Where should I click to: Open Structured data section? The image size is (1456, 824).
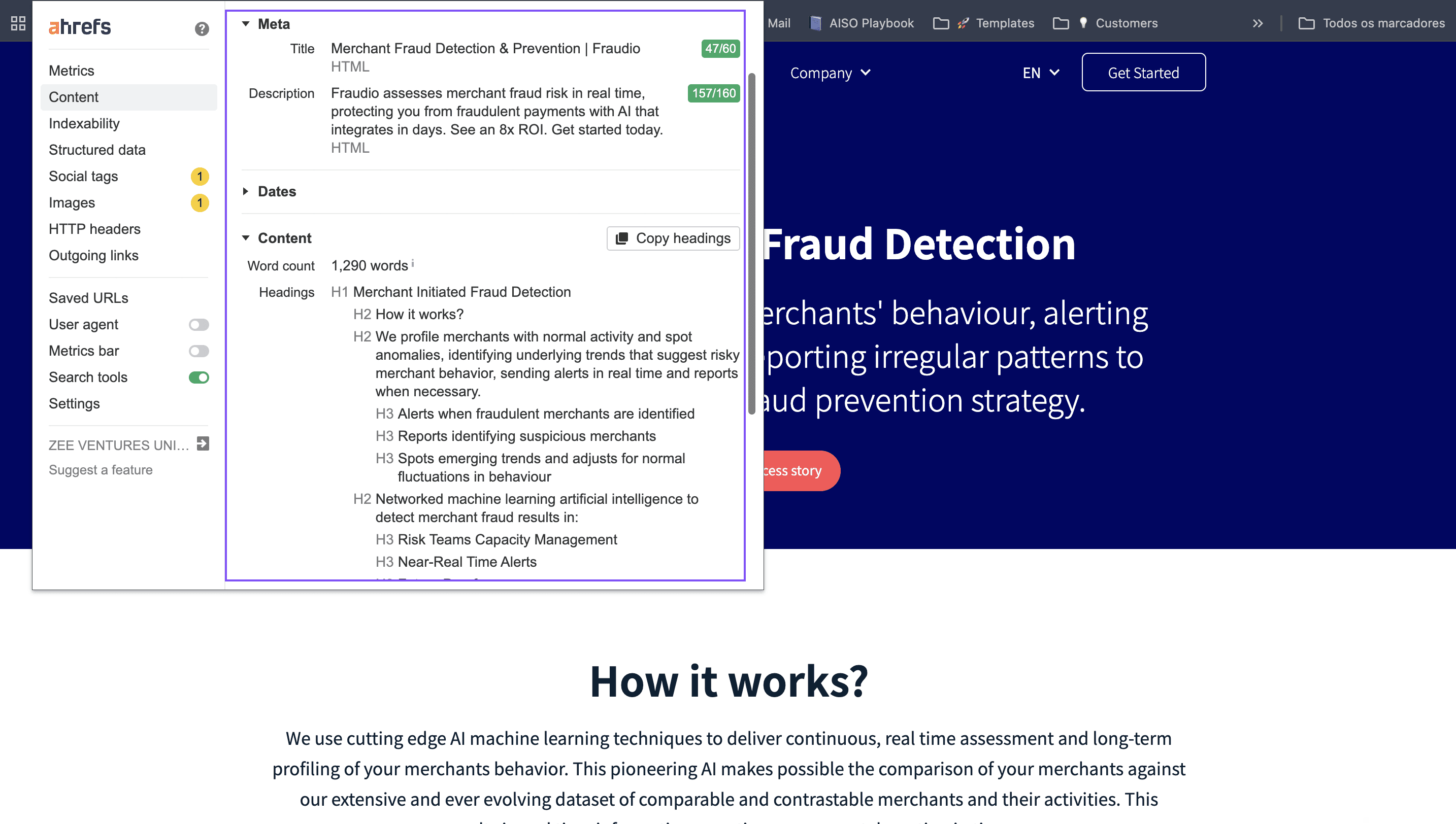click(128, 150)
